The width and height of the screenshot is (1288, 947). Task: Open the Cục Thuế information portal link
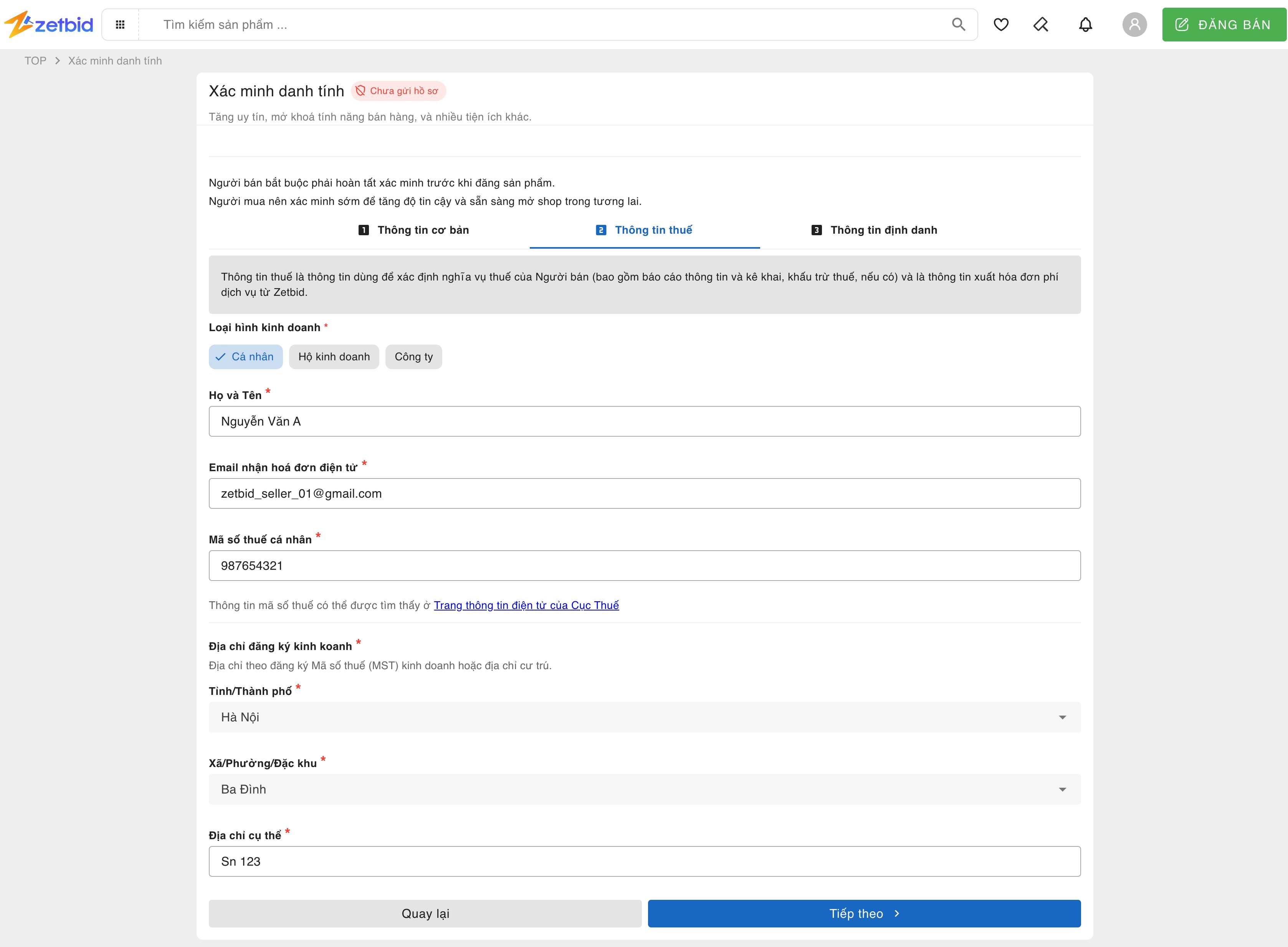[526, 605]
